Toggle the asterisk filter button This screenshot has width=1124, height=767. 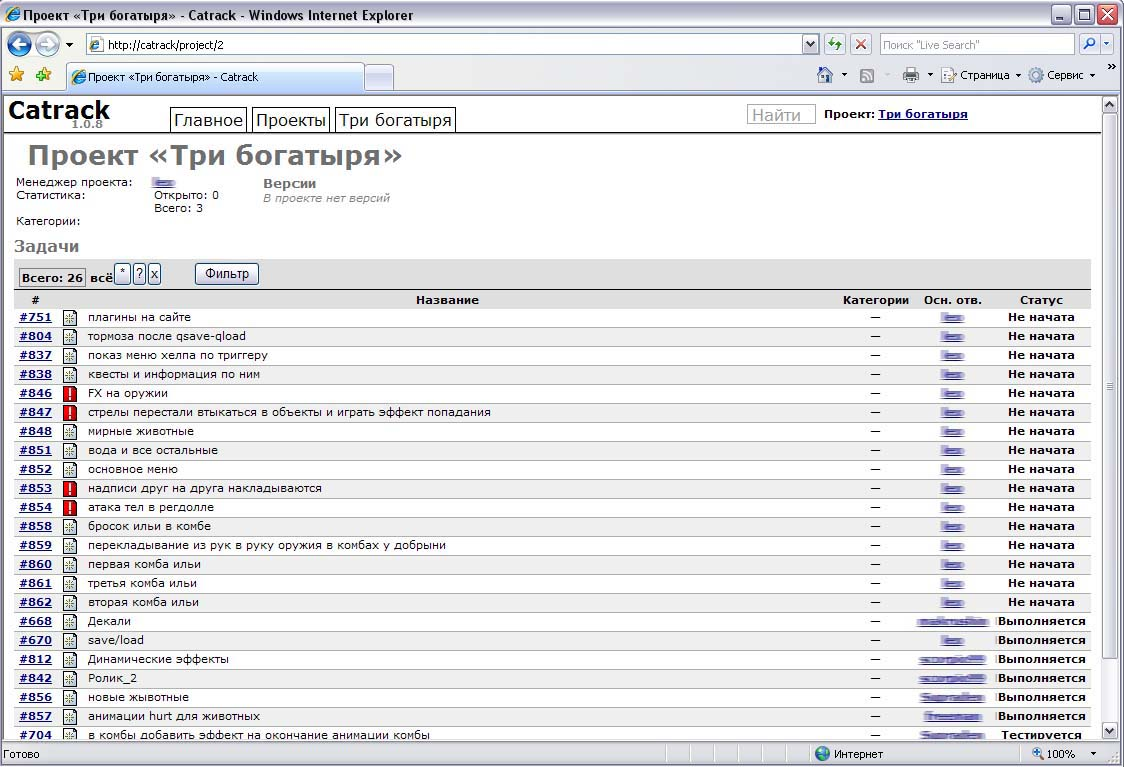point(122,273)
